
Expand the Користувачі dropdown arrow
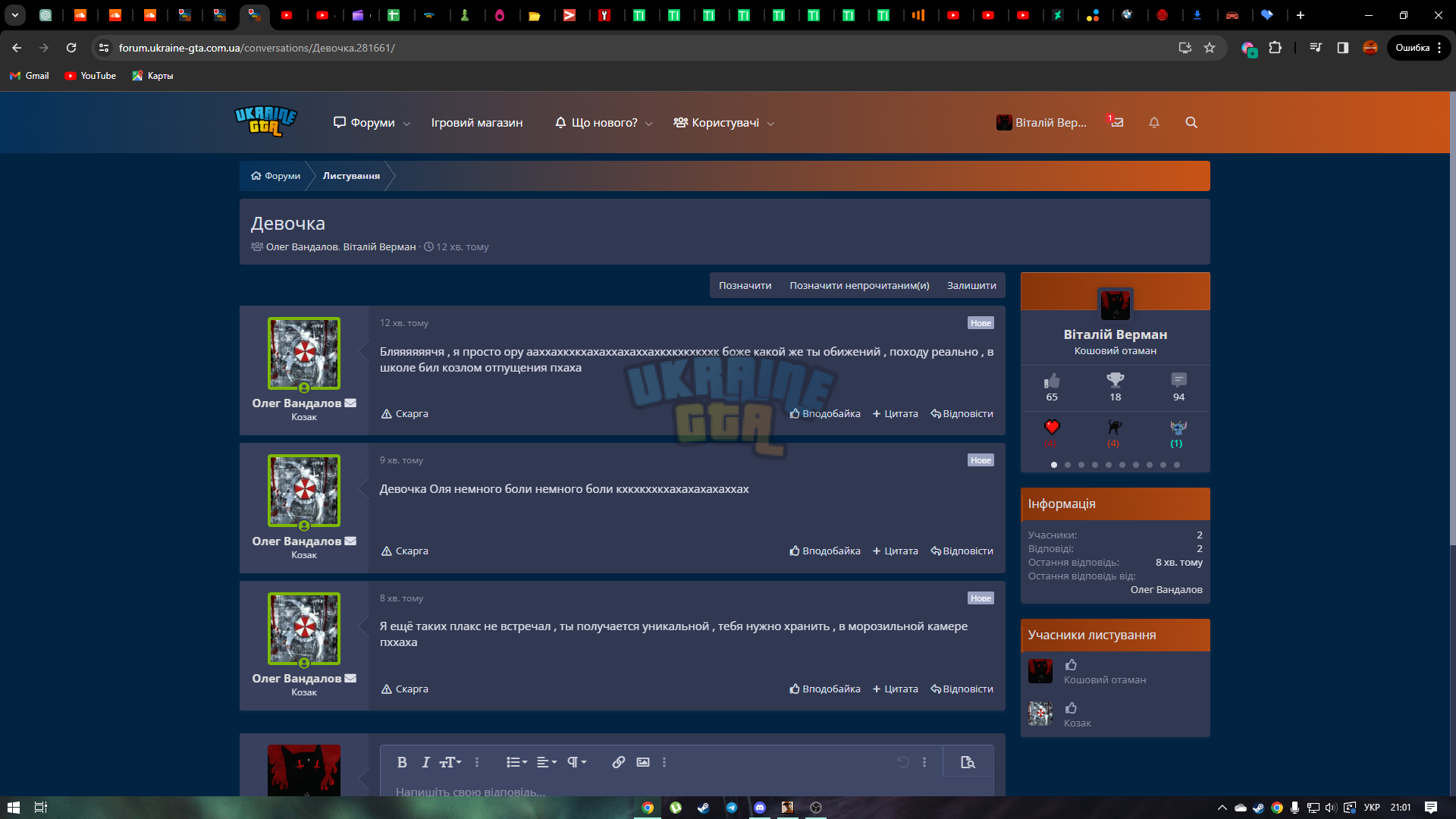(770, 124)
